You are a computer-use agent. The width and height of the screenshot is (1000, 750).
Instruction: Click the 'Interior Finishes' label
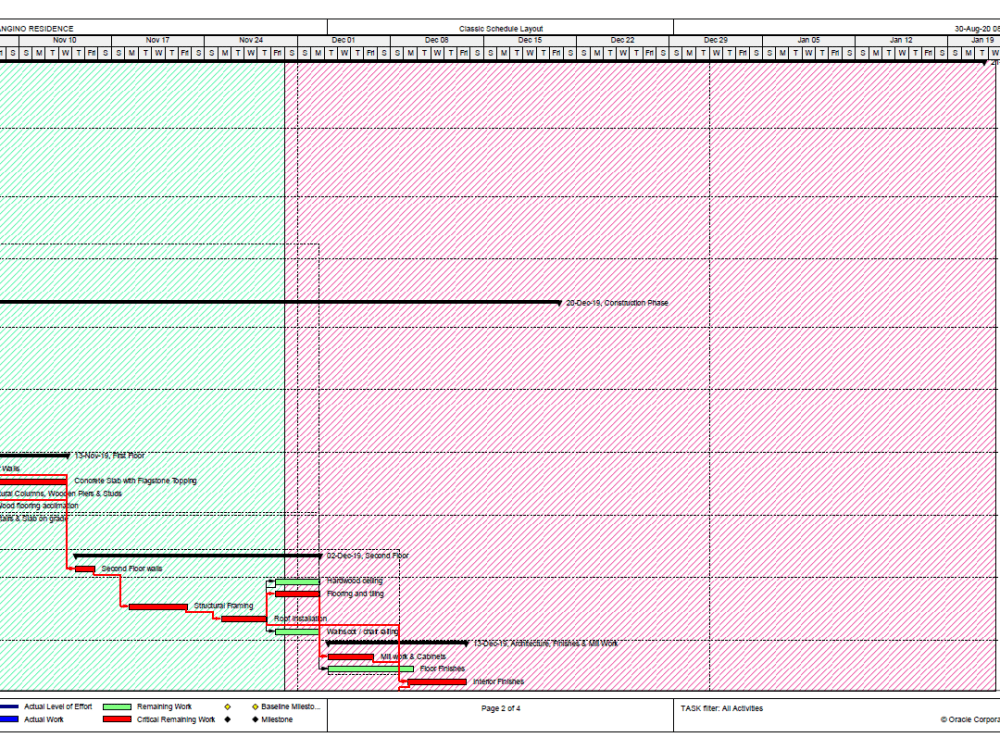499,682
